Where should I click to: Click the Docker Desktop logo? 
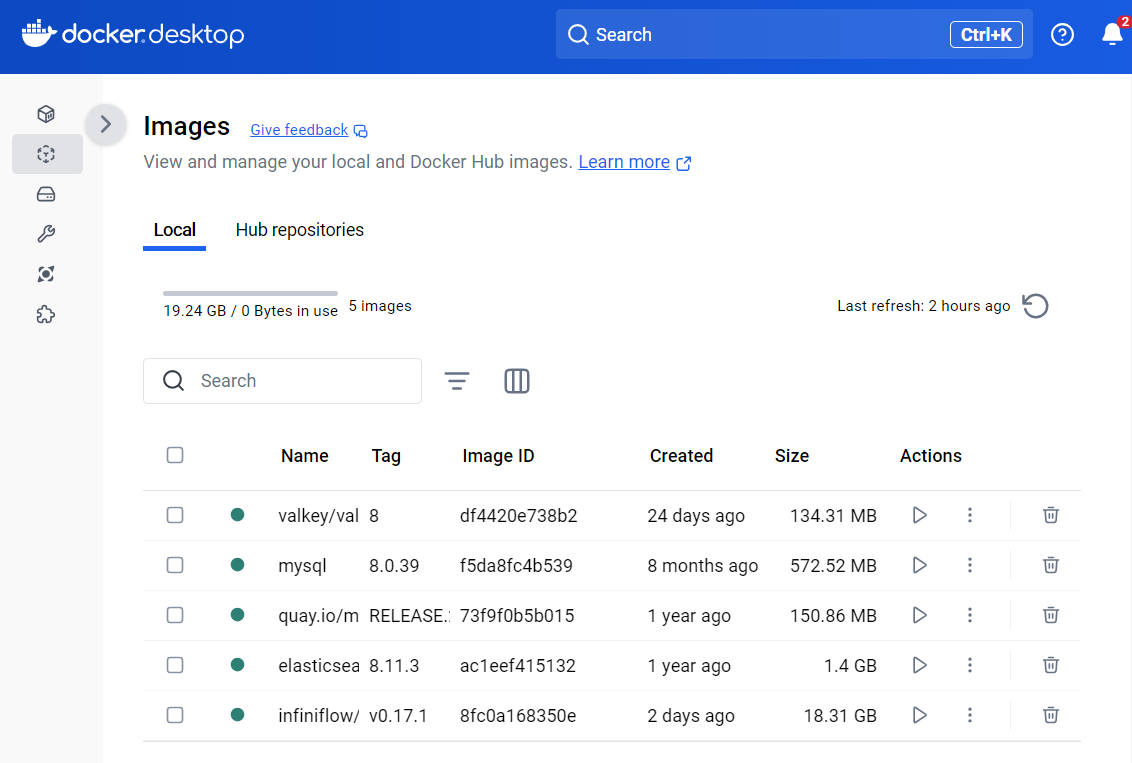pos(133,34)
